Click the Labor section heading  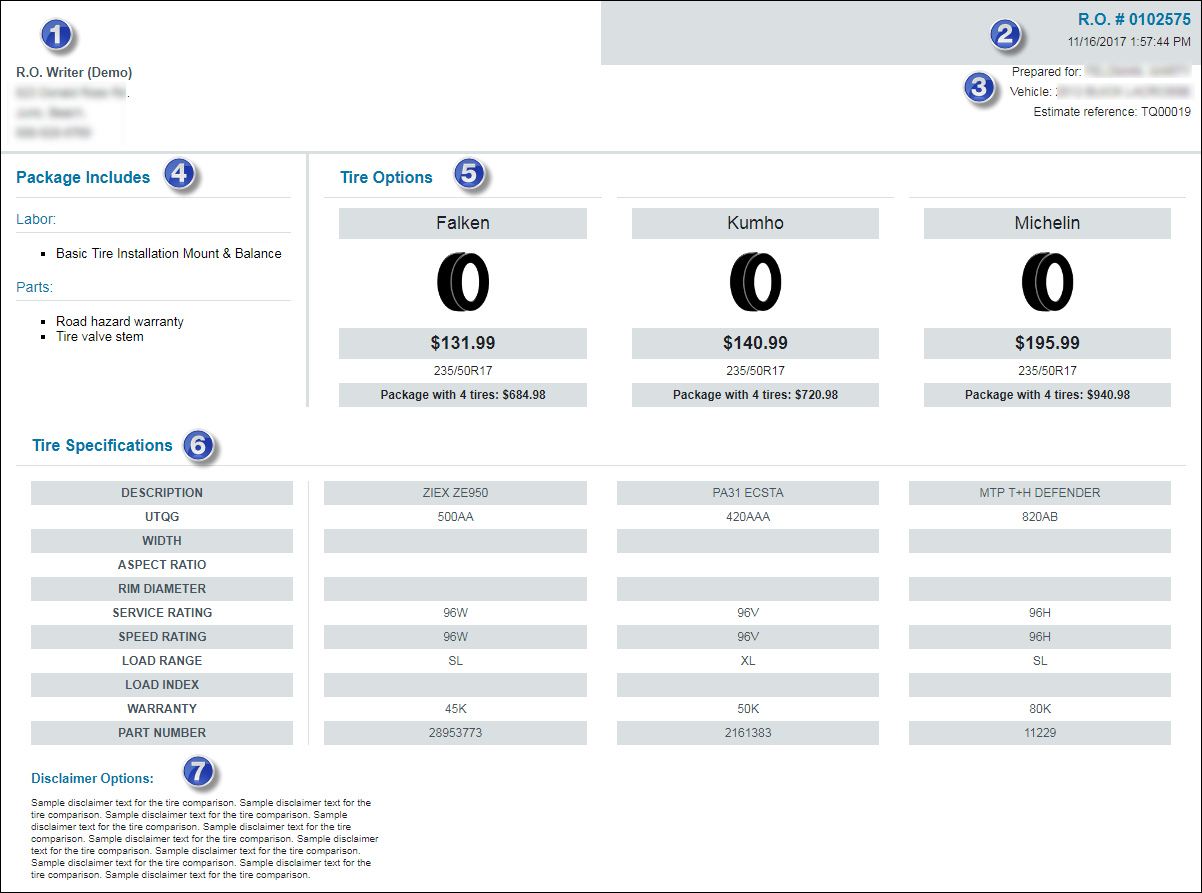(x=36, y=219)
